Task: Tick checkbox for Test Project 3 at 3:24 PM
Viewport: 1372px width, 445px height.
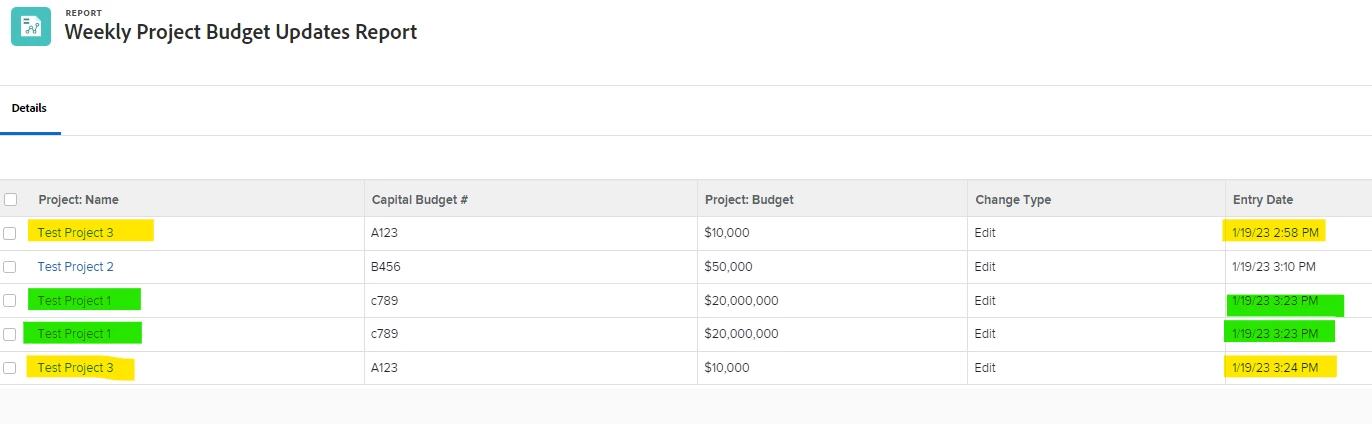Action: pos(10,368)
